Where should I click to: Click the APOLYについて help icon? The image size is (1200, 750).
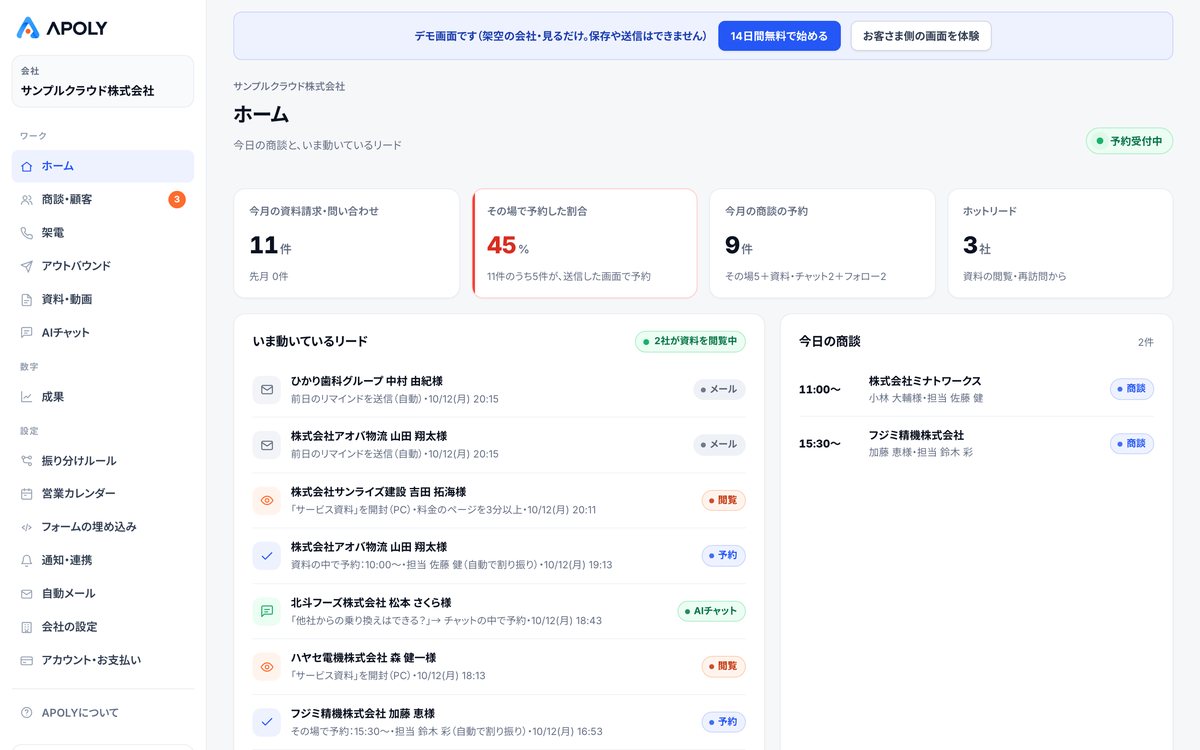27,713
